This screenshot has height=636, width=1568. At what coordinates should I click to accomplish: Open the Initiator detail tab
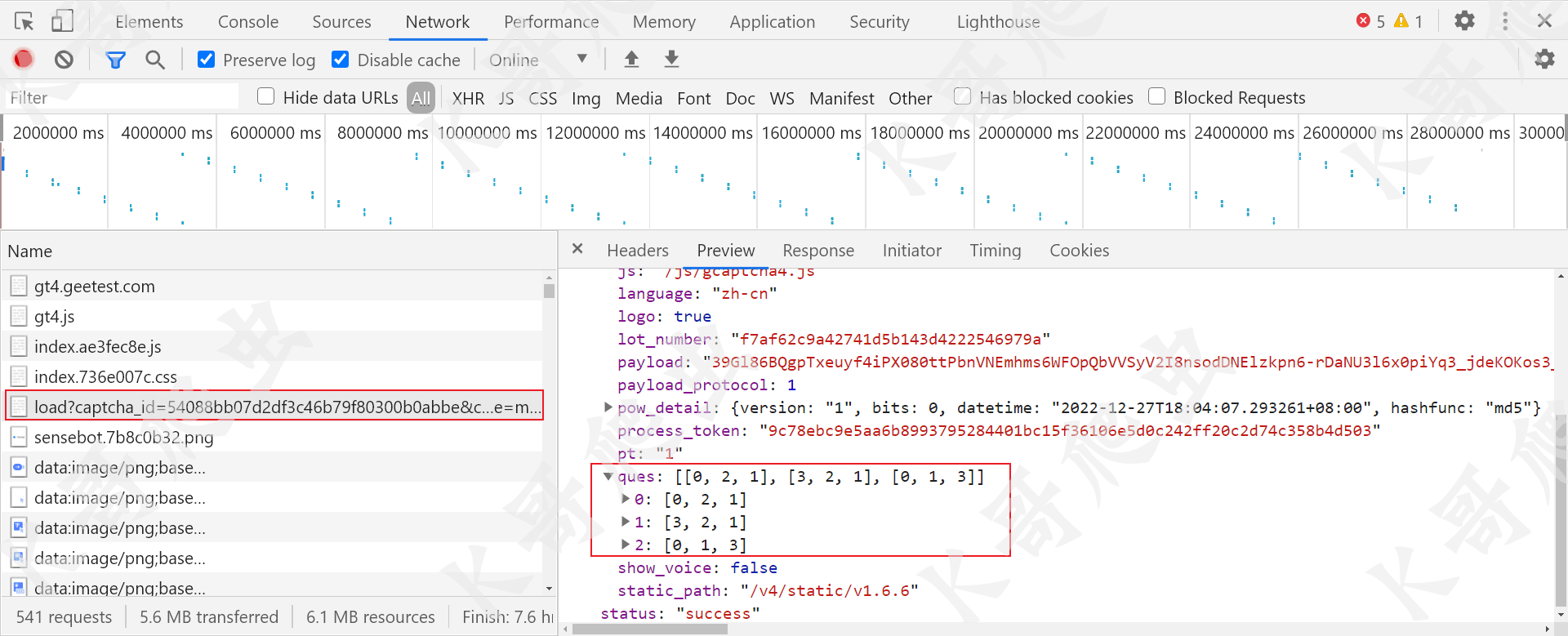click(912, 251)
